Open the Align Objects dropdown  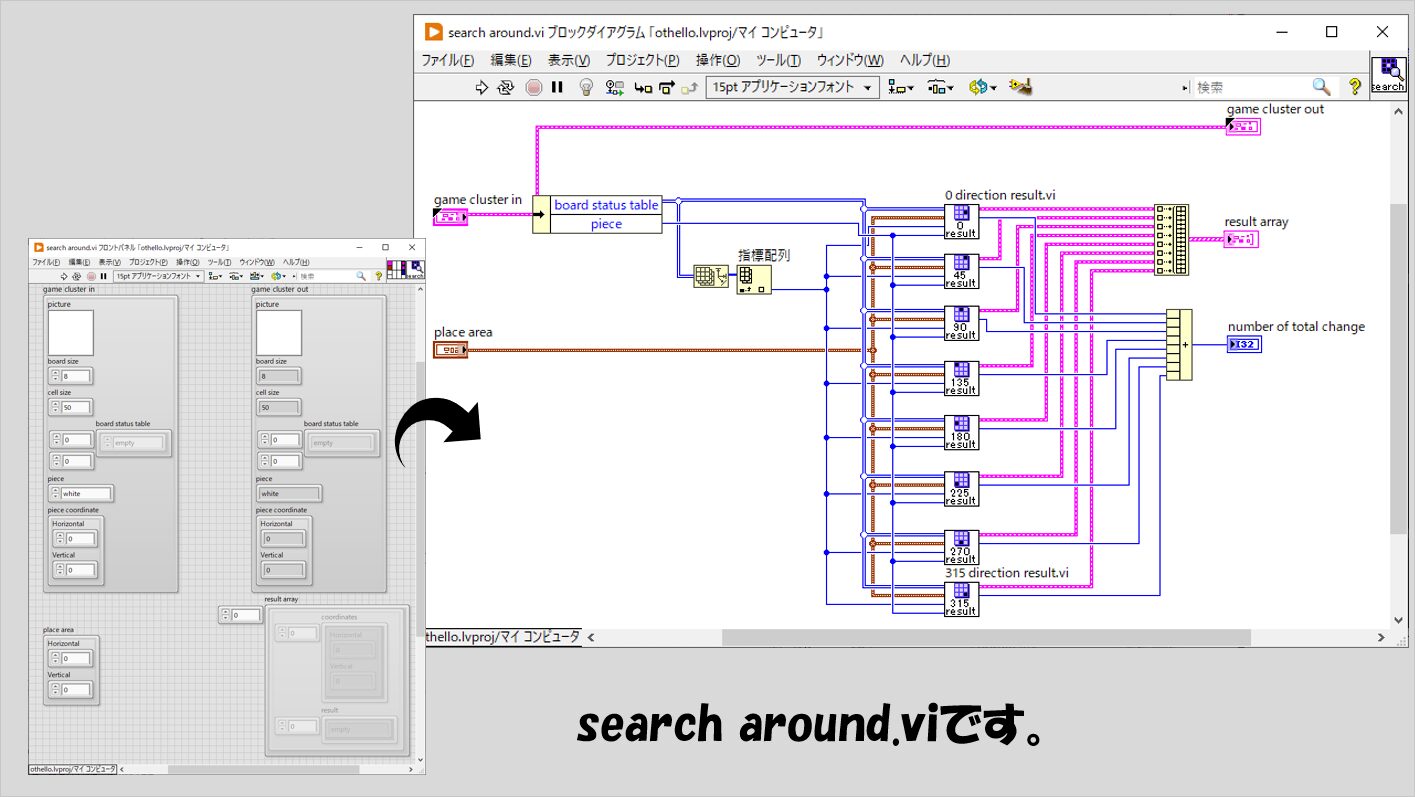click(901, 87)
